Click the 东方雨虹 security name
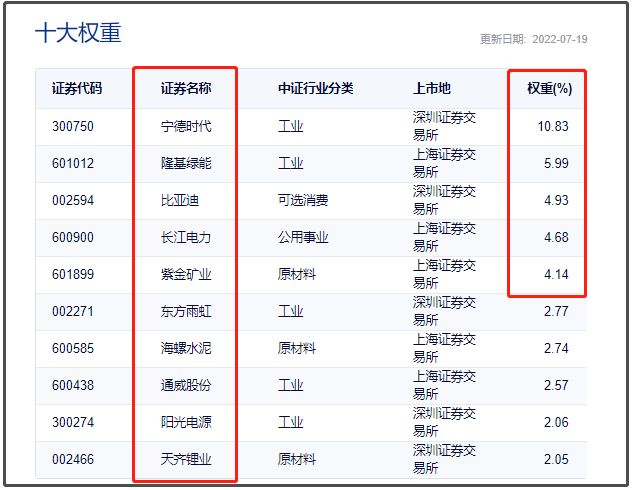632x490 pixels. [186, 311]
